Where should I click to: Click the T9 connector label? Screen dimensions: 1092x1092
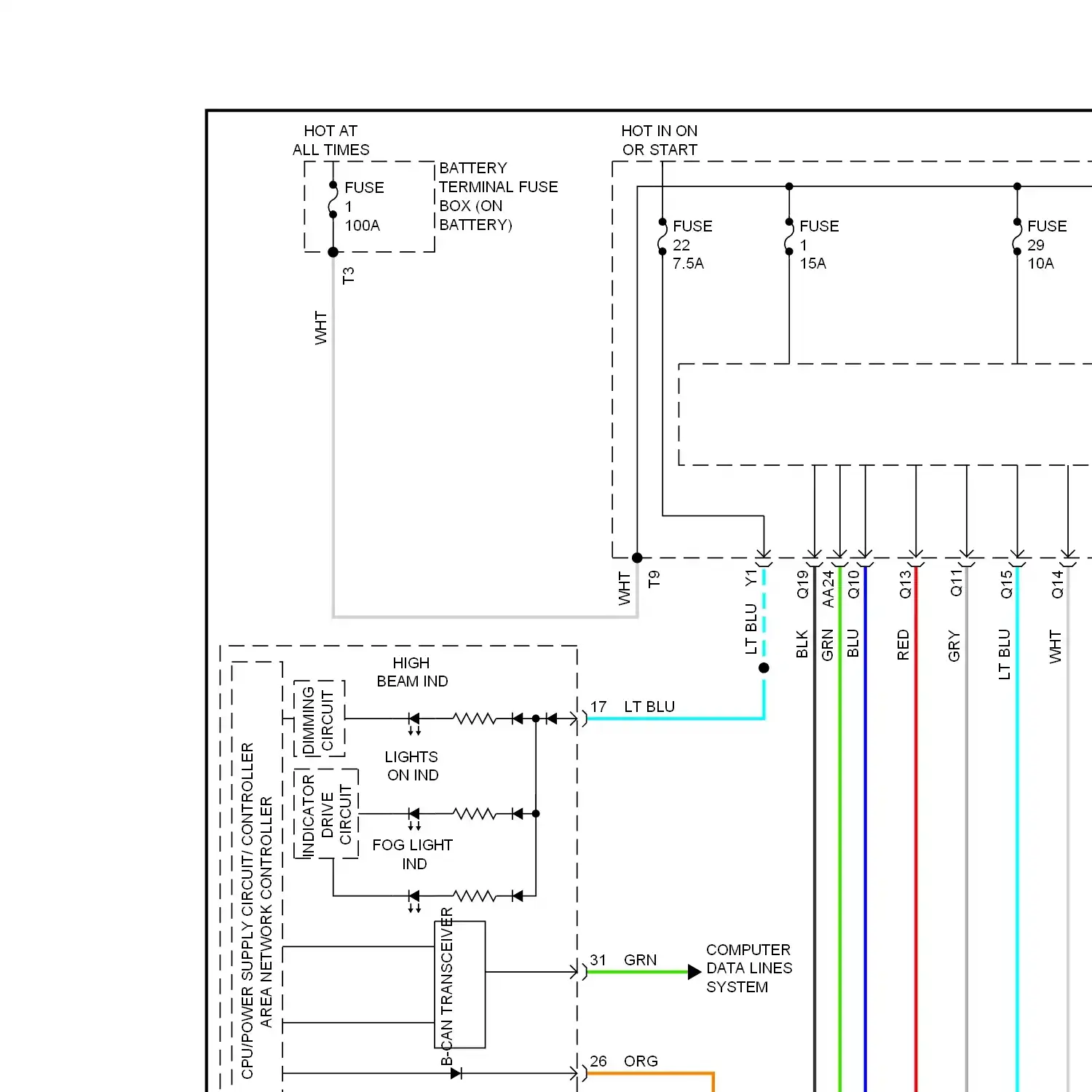(654, 579)
